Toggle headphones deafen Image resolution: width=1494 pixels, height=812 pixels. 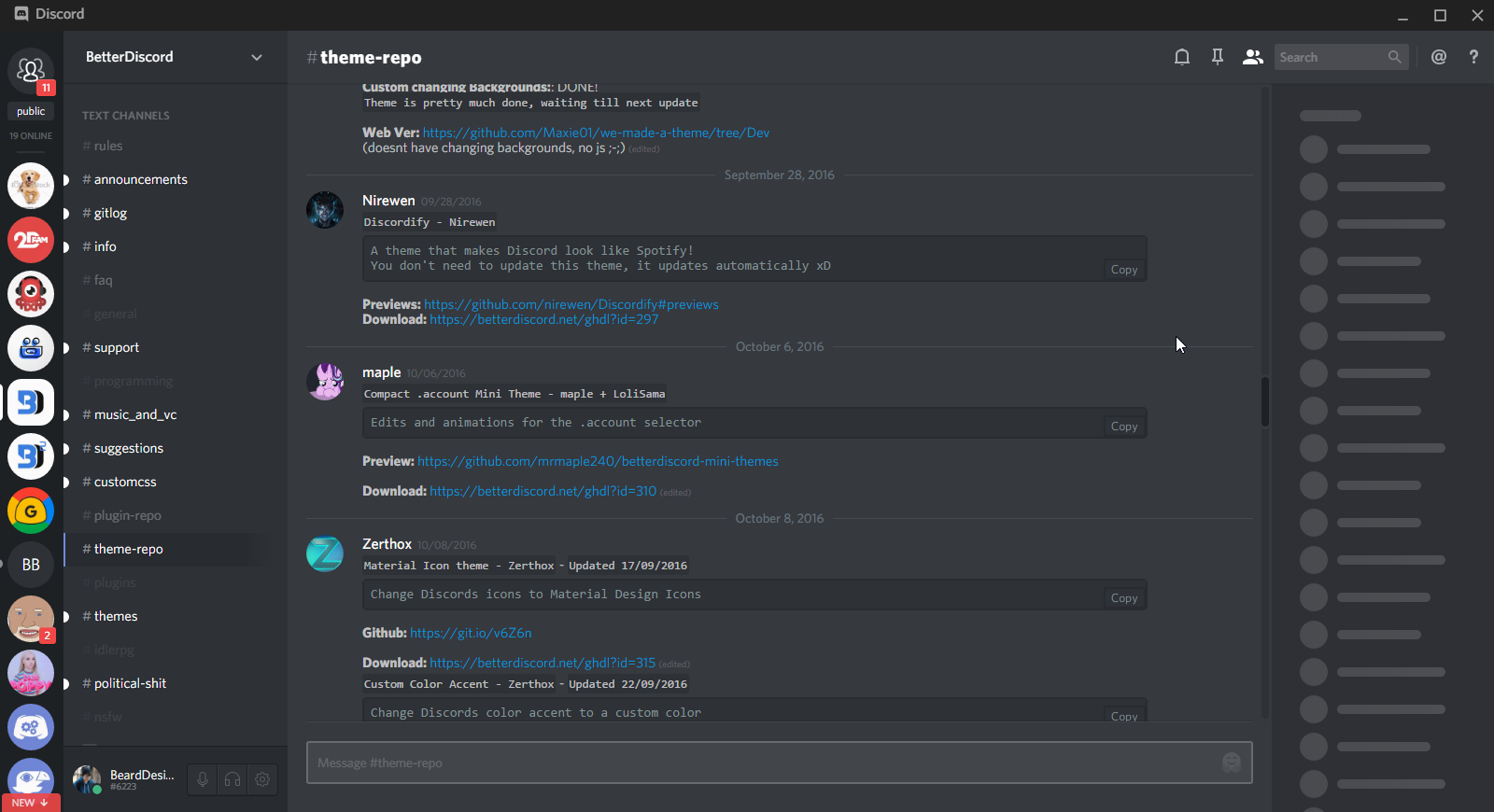coord(233,779)
